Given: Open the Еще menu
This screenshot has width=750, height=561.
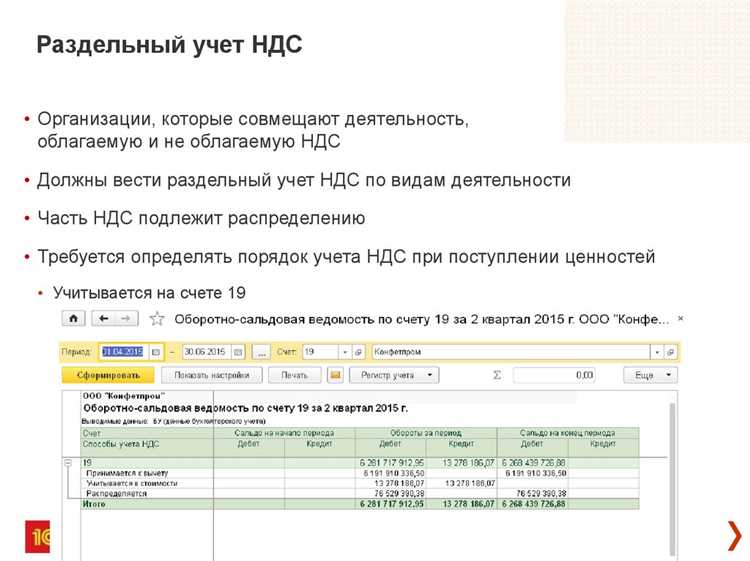Looking at the screenshot, I should point(650,375).
